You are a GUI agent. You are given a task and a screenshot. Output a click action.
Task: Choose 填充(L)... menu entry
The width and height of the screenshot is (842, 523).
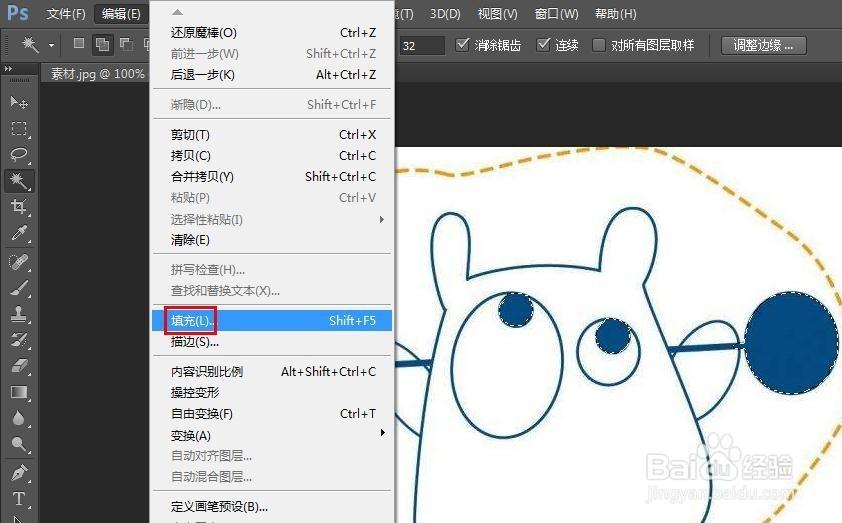tap(272, 321)
